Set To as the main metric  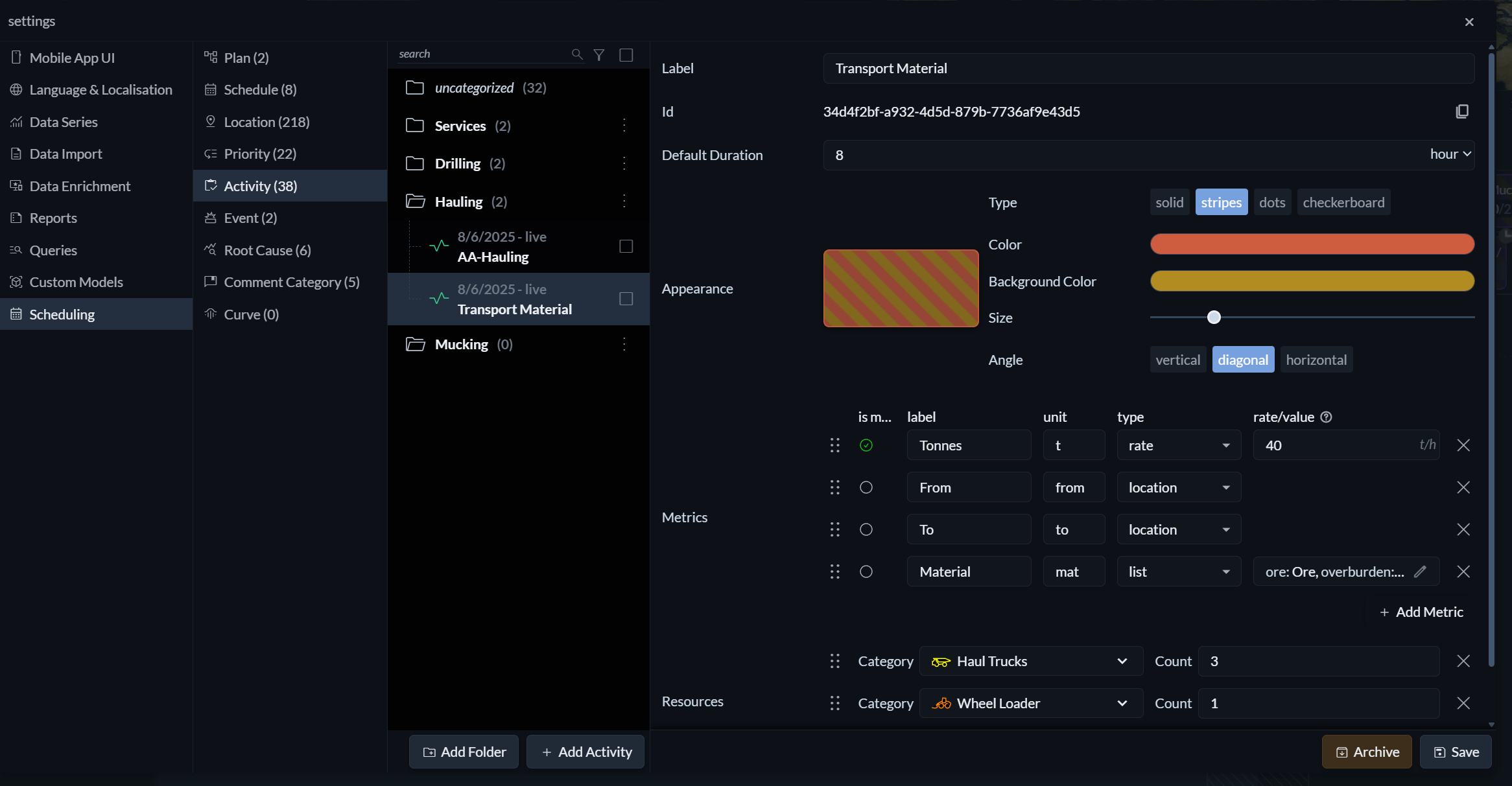[866, 529]
